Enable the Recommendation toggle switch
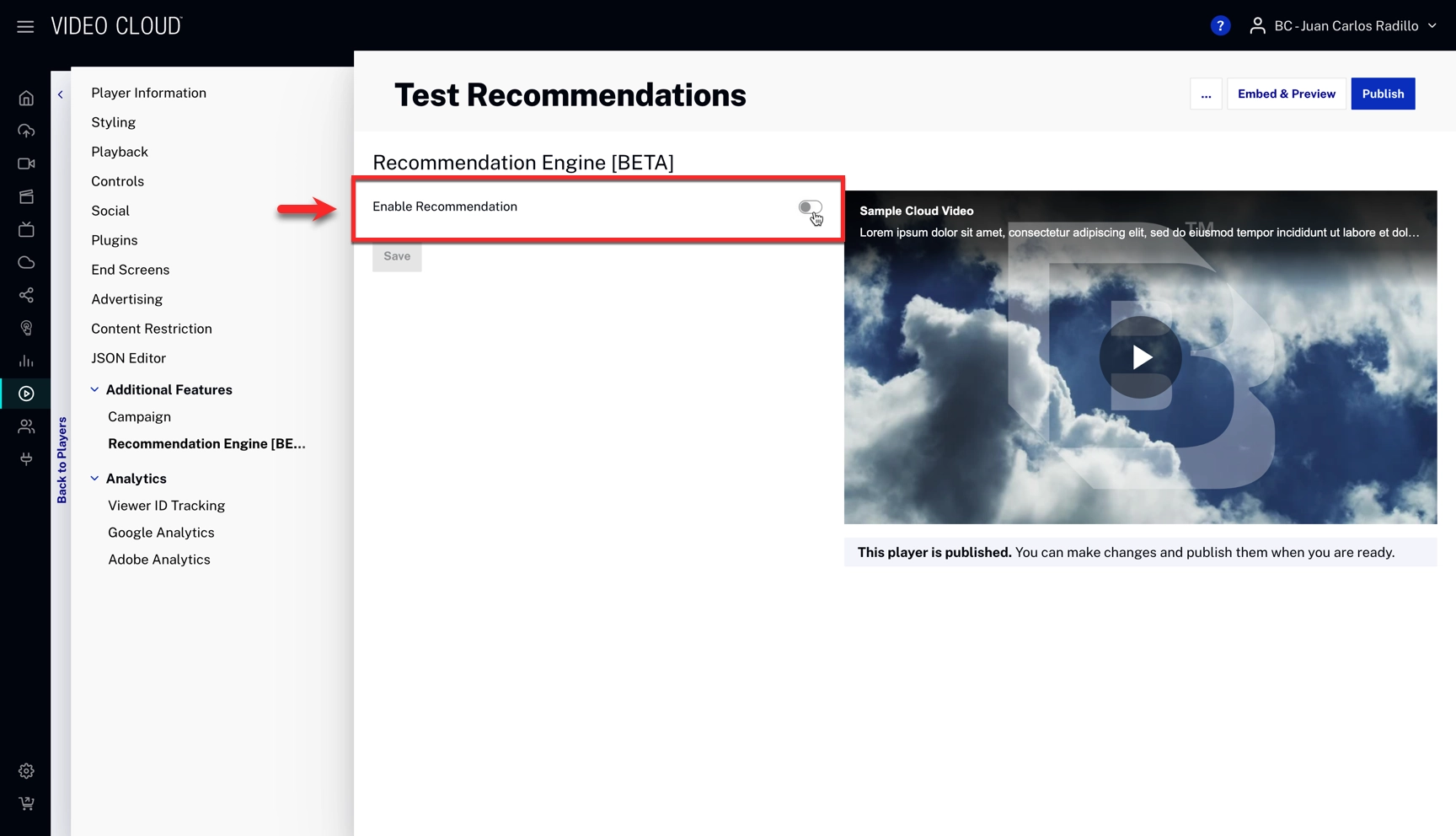This screenshot has height=836, width=1456. [x=811, y=208]
